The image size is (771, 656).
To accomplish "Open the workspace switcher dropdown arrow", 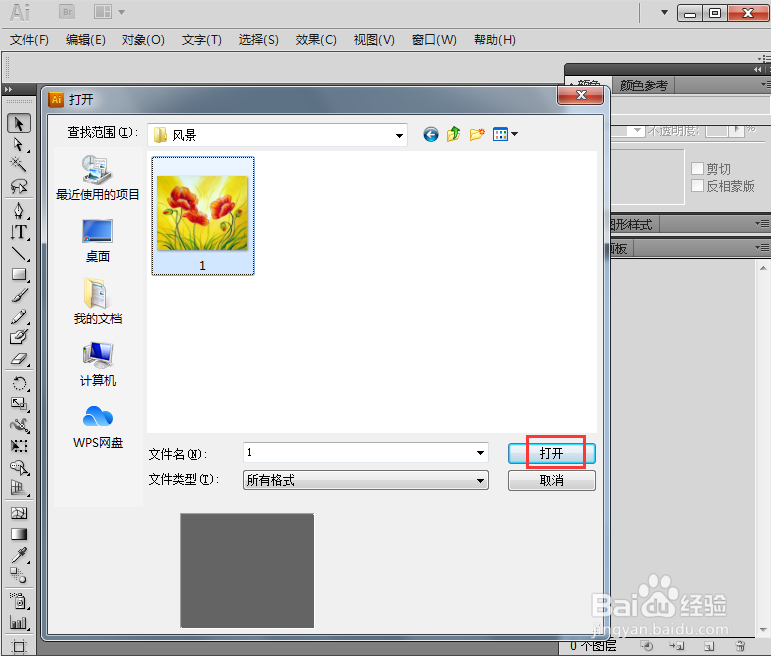I will tap(664, 12).
